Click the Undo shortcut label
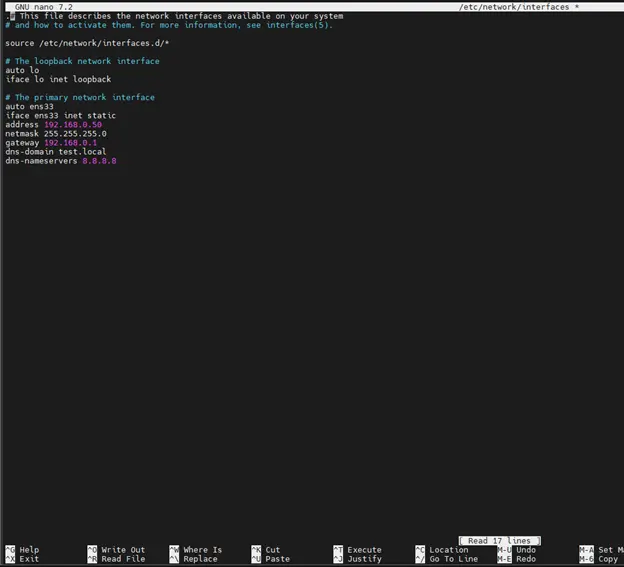The image size is (624, 567). [526, 550]
